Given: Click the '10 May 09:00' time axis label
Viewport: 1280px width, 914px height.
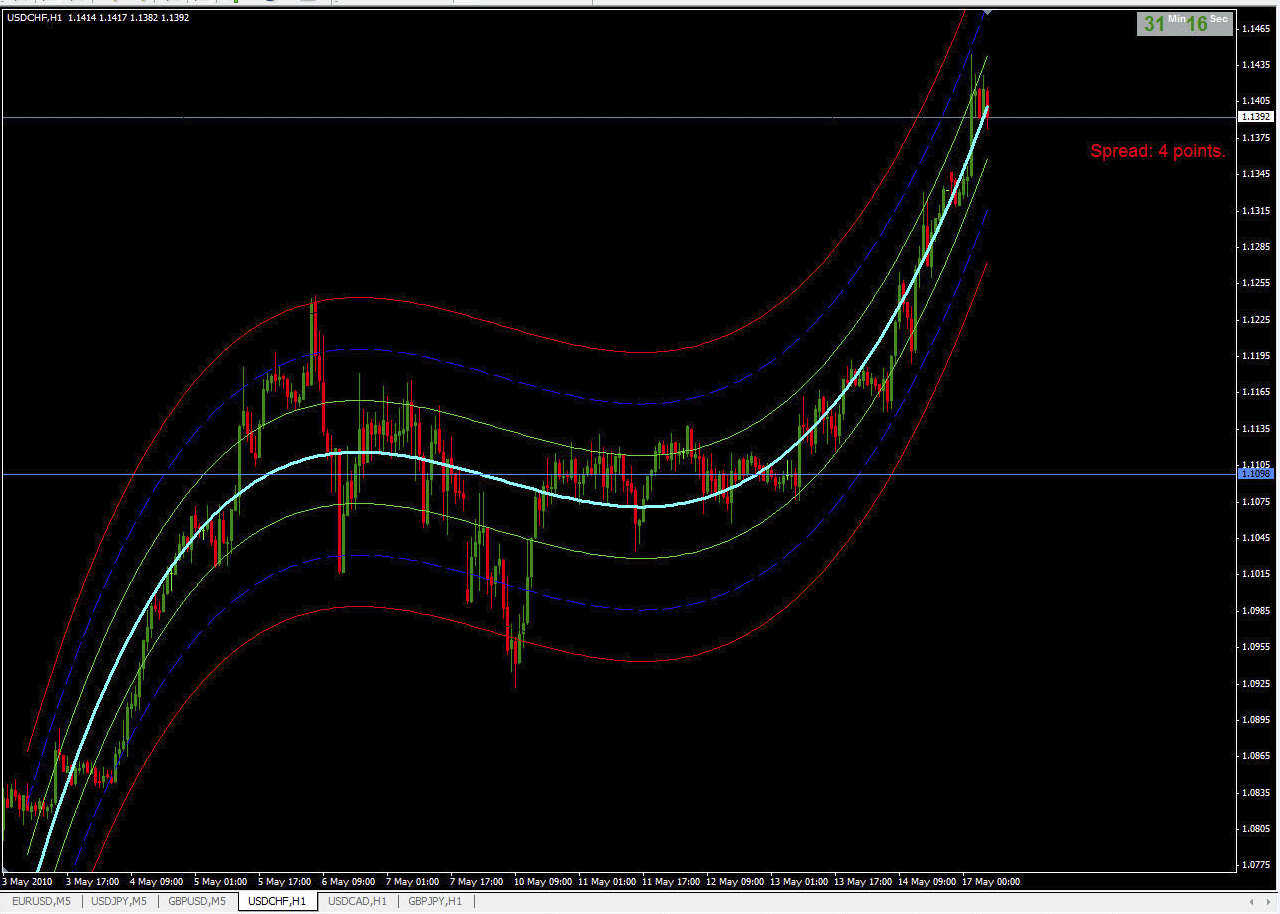Looking at the screenshot, I should pos(543,882).
